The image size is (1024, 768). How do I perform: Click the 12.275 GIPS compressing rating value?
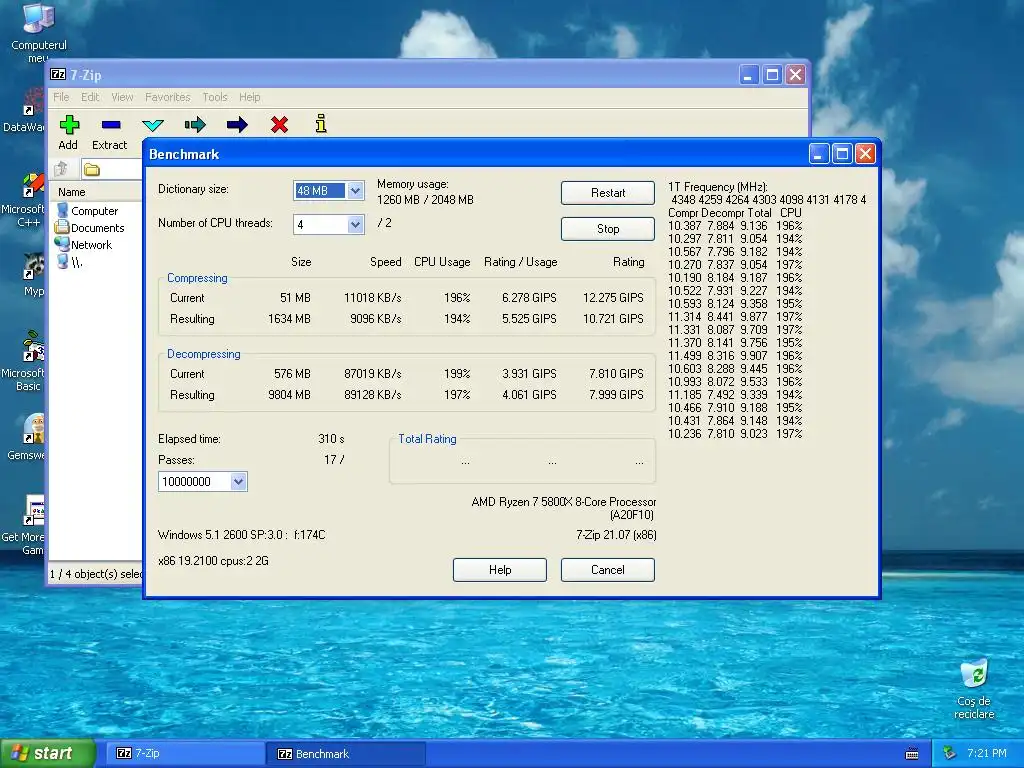click(613, 298)
